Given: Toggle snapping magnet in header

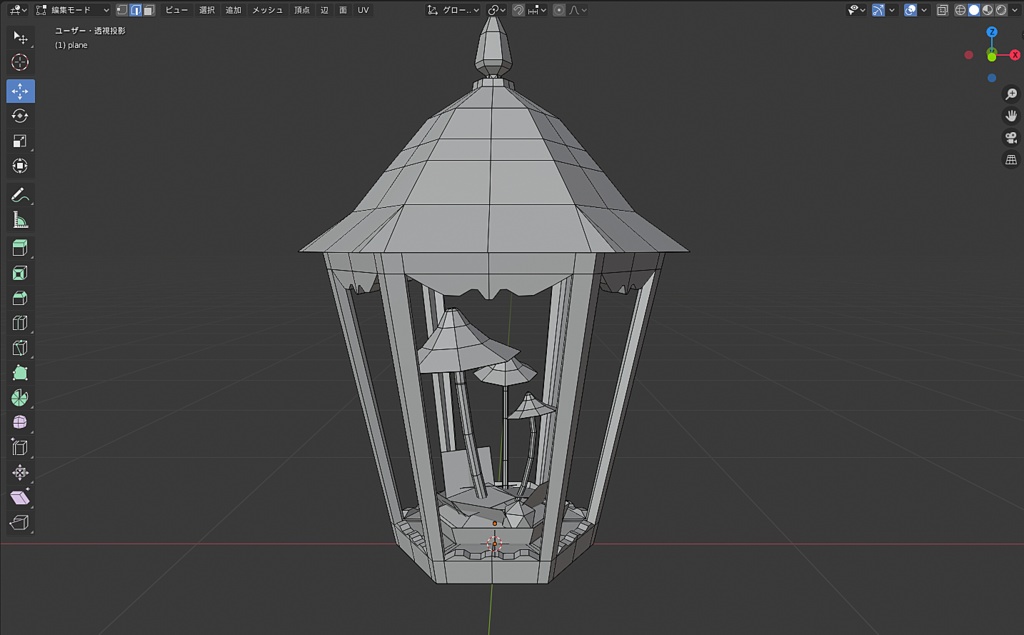Looking at the screenshot, I should (519, 10).
